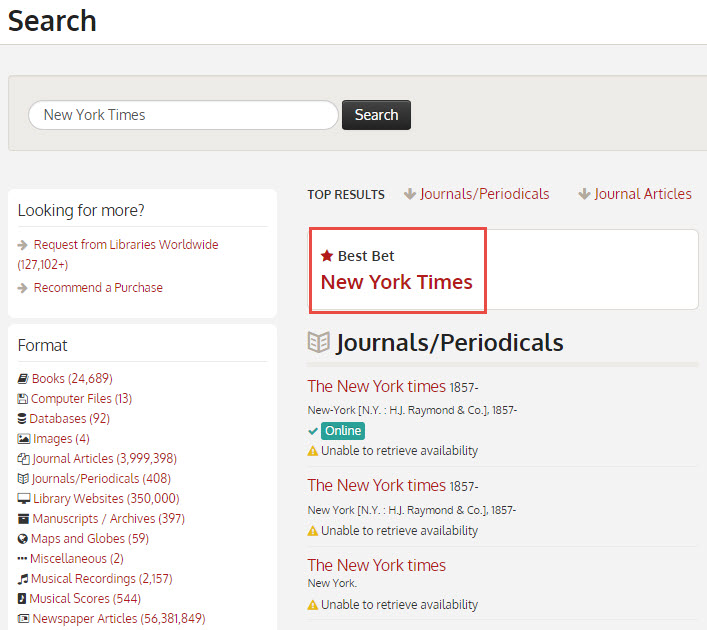Click the Musical Recordings note icon

[23, 579]
